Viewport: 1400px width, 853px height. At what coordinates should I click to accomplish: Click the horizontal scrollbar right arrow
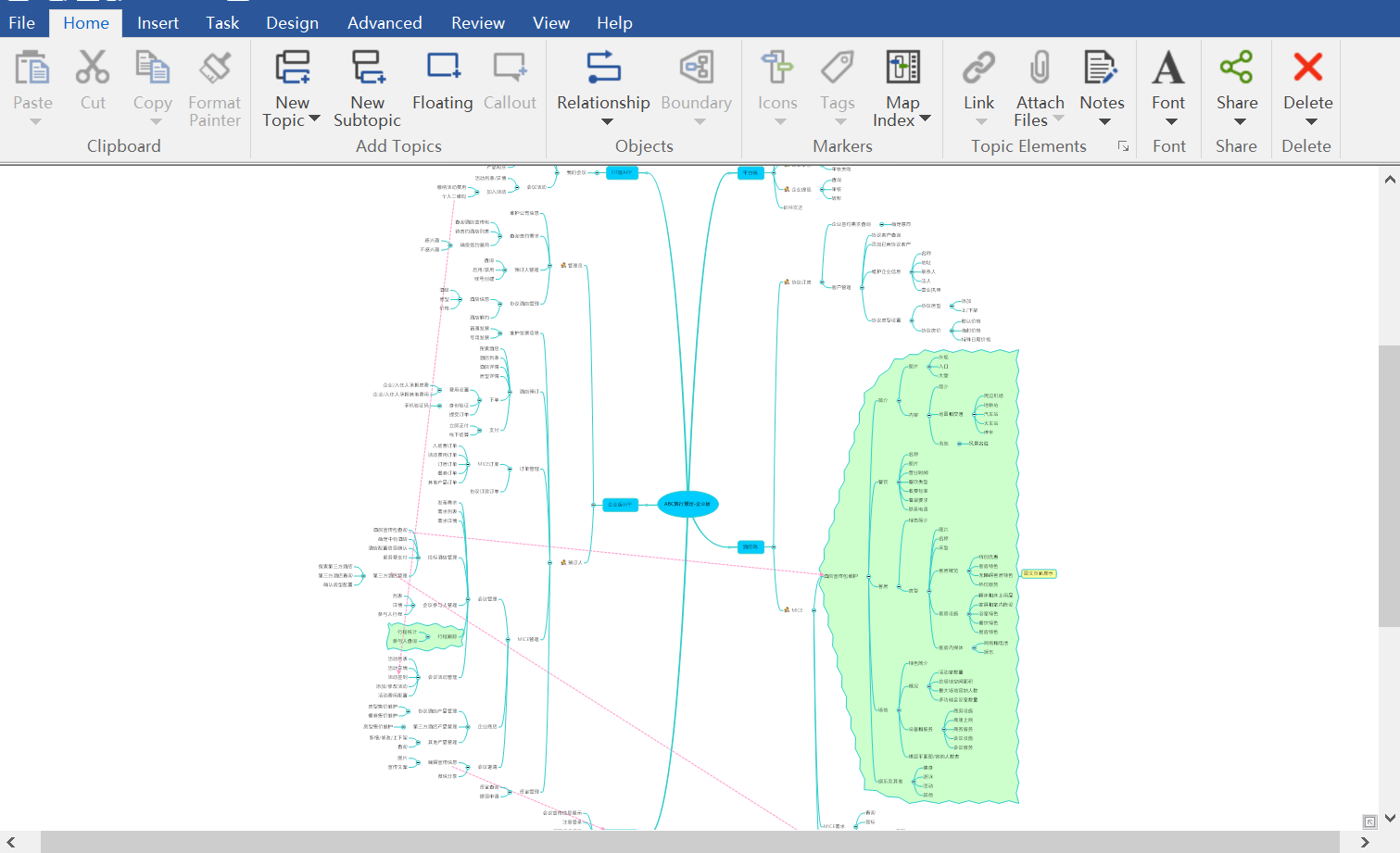[1365, 842]
